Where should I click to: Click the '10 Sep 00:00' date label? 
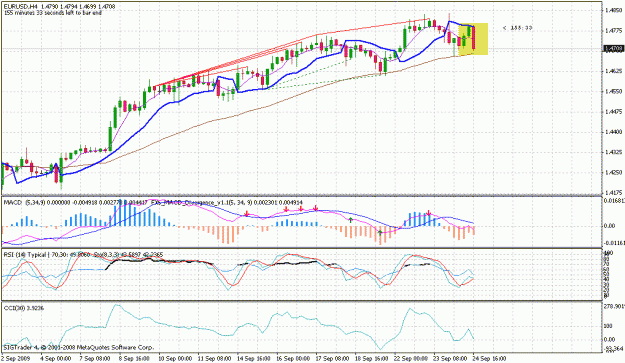[175, 359]
